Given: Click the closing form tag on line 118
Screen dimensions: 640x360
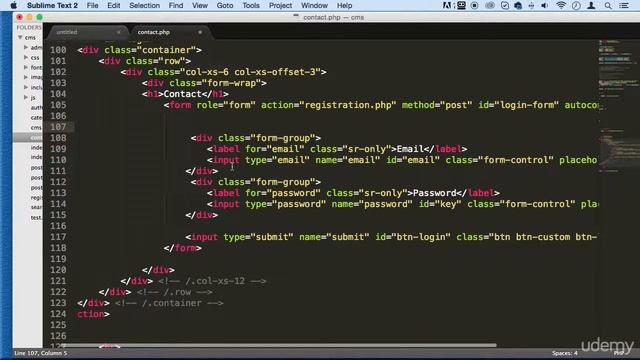Looking at the screenshot, I should [182, 248].
